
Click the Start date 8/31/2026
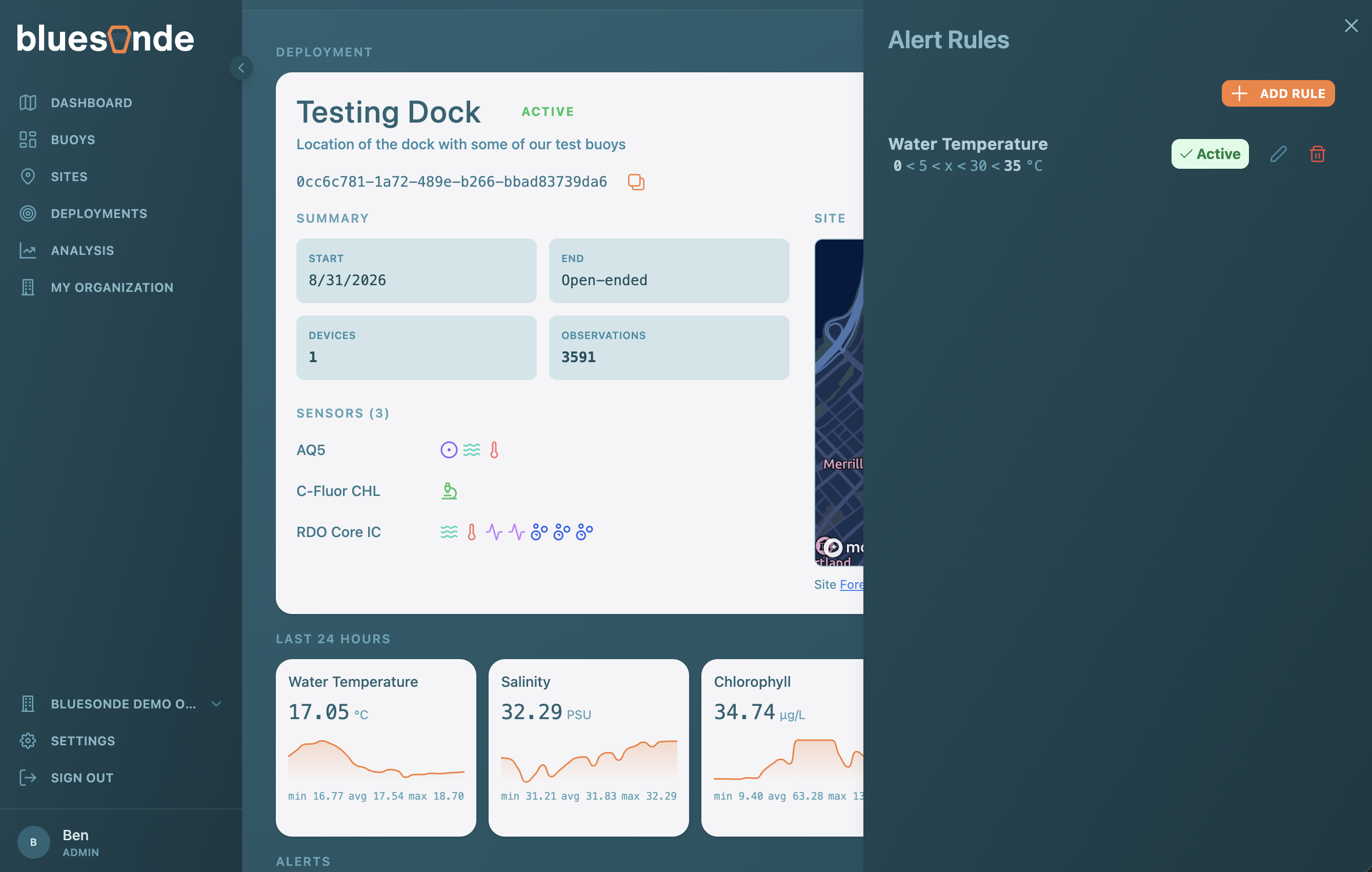tap(348, 280)
